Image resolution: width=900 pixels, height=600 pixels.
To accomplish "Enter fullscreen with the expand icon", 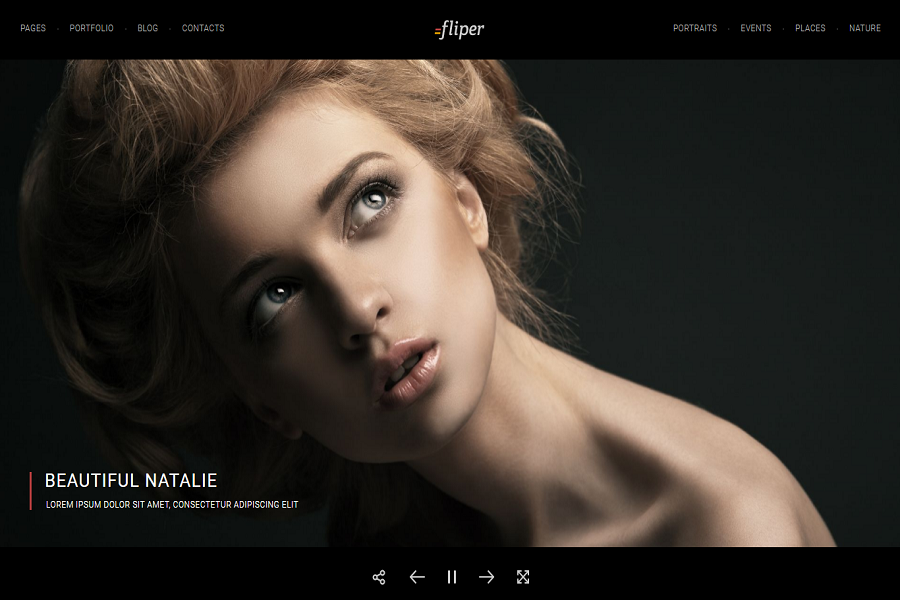I will (x=522, y=577).
